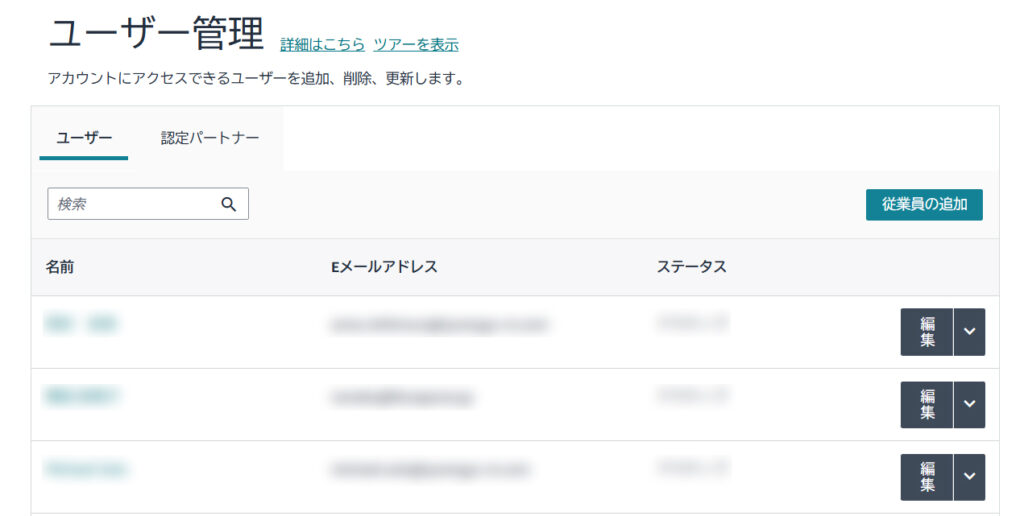Switch to the ユーザー tab
The width and height of the screenshot is (1024, 516).
(84, 138)
